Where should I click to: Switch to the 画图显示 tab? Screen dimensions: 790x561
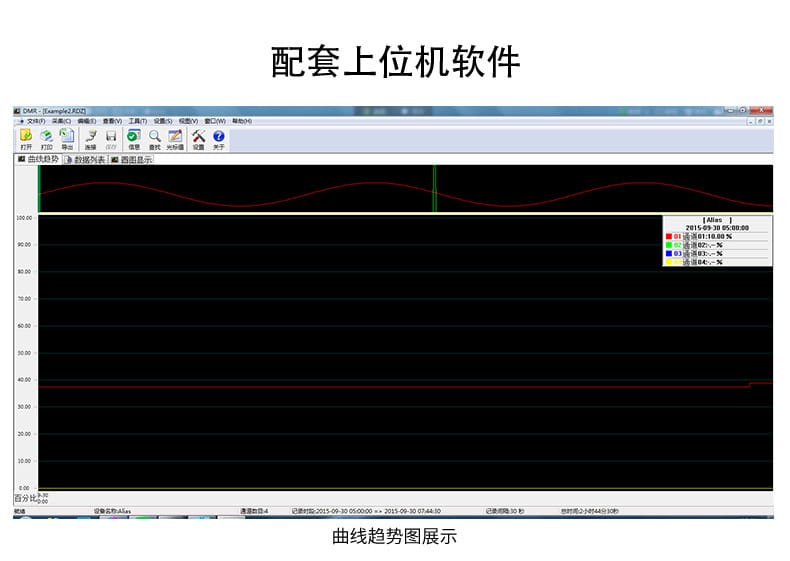pyautogui.click(x=132, y=159)
